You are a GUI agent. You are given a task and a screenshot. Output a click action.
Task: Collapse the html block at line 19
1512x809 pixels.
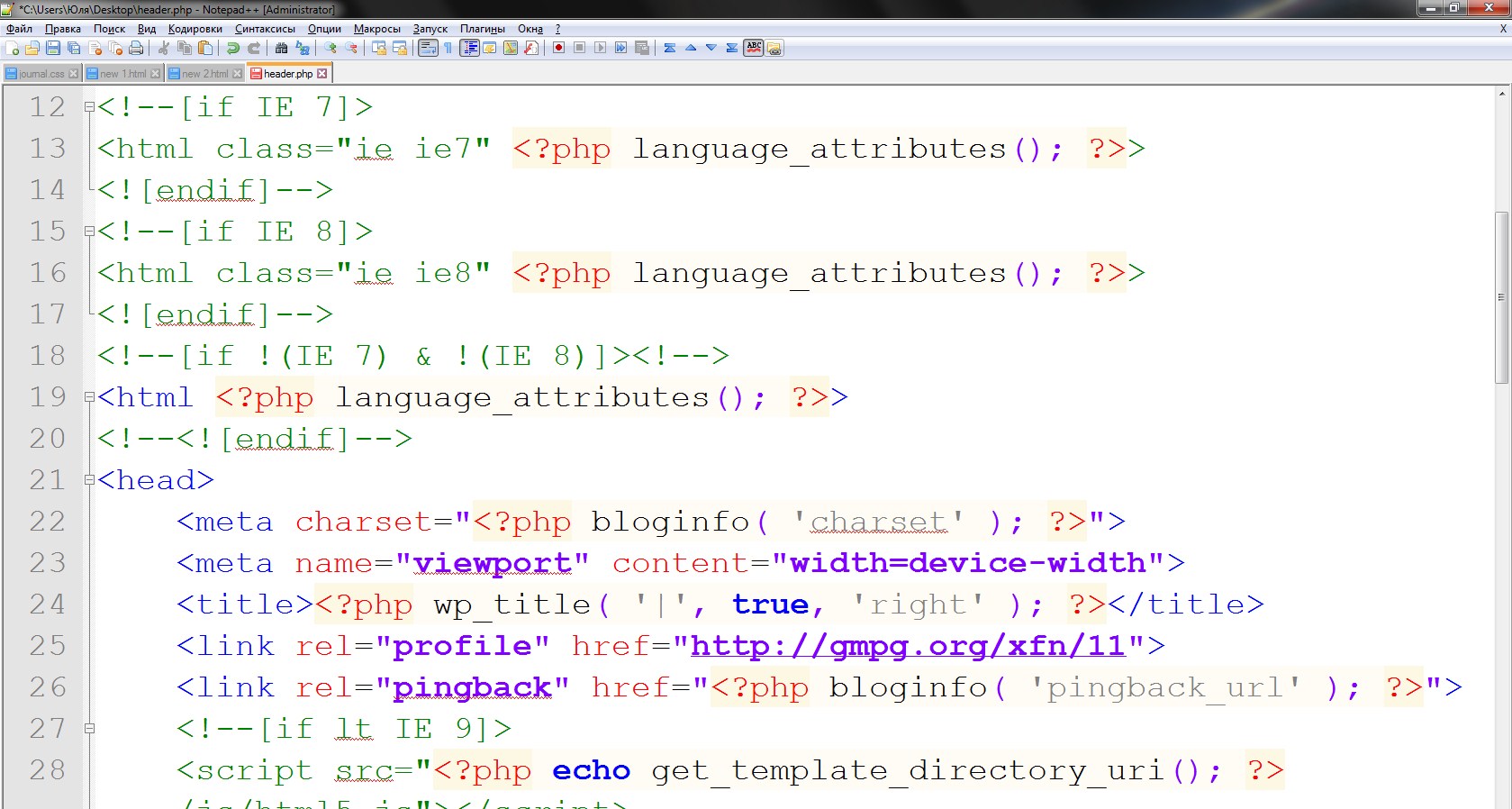pos(89,397)
